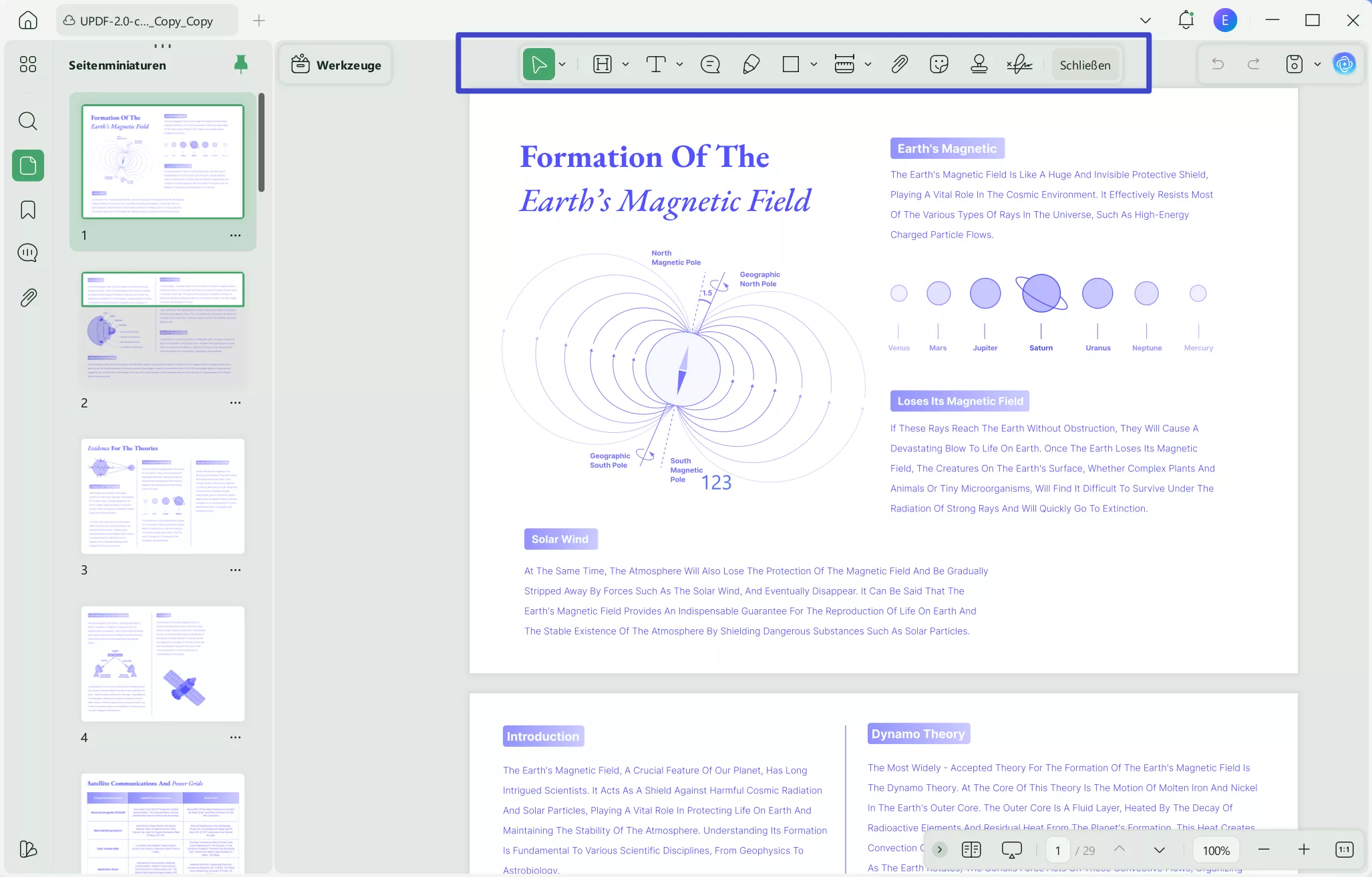This screenshot has height=877, width=1372.
Task: Open the bookmarks panel icon
Action: (x=28, y=210)
